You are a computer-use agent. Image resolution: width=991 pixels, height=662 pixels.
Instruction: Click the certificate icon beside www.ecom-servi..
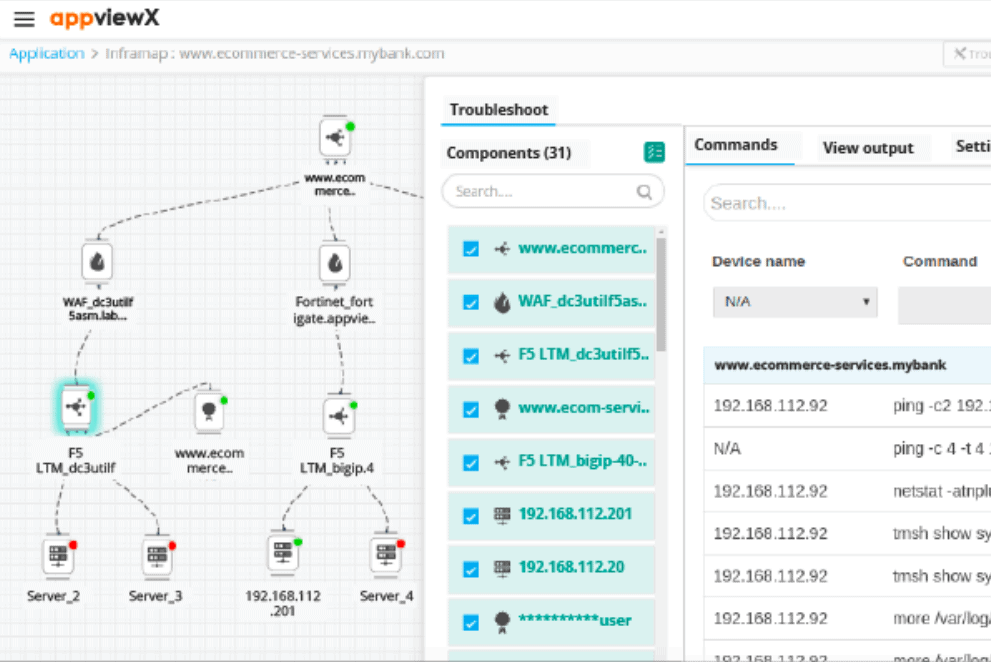click(x=502, y=409)
